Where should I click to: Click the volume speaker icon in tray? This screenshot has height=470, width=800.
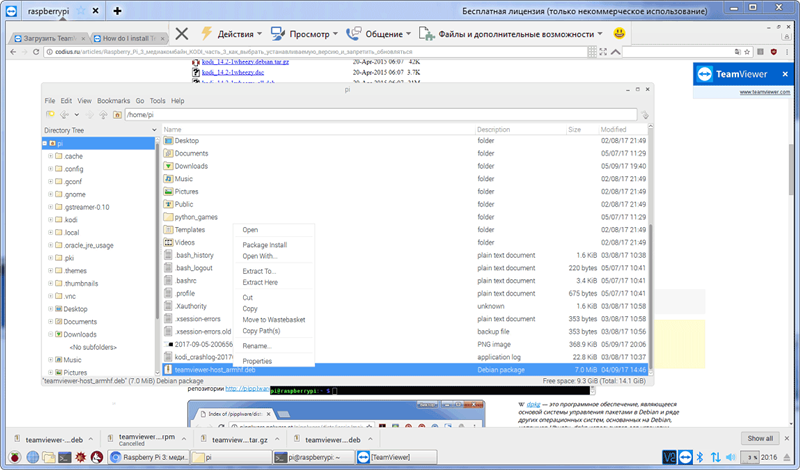coord(731,457)
